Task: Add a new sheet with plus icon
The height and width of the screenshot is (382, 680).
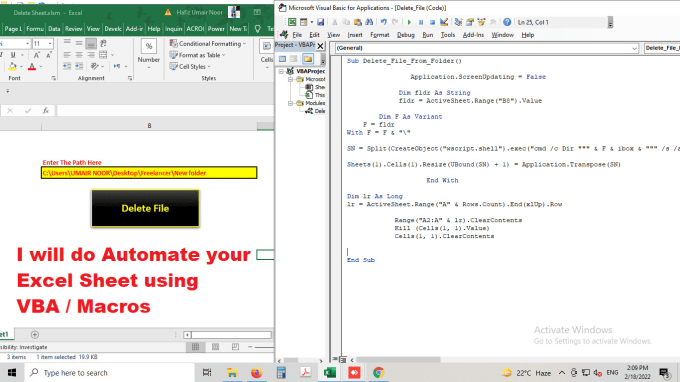Action: point(35,335)
